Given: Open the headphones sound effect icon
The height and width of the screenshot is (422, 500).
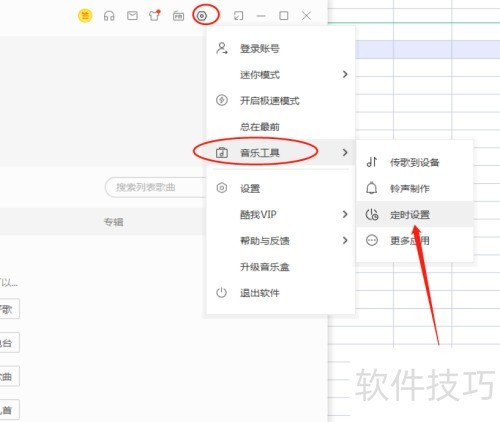Looking at the screenshot, I should coord(109,16).
